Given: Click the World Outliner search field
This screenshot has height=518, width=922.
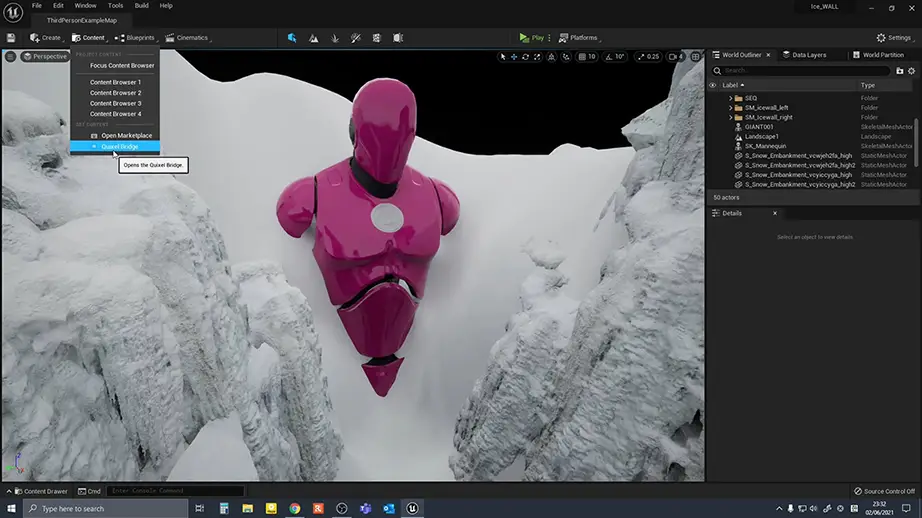Looking at the screenshot, I should (x=800, y=71).
